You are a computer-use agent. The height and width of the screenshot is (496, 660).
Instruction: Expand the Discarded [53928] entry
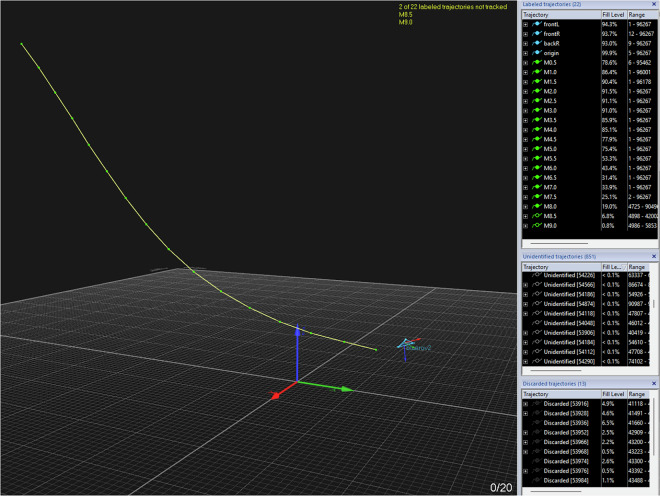[x=525, y=413]
